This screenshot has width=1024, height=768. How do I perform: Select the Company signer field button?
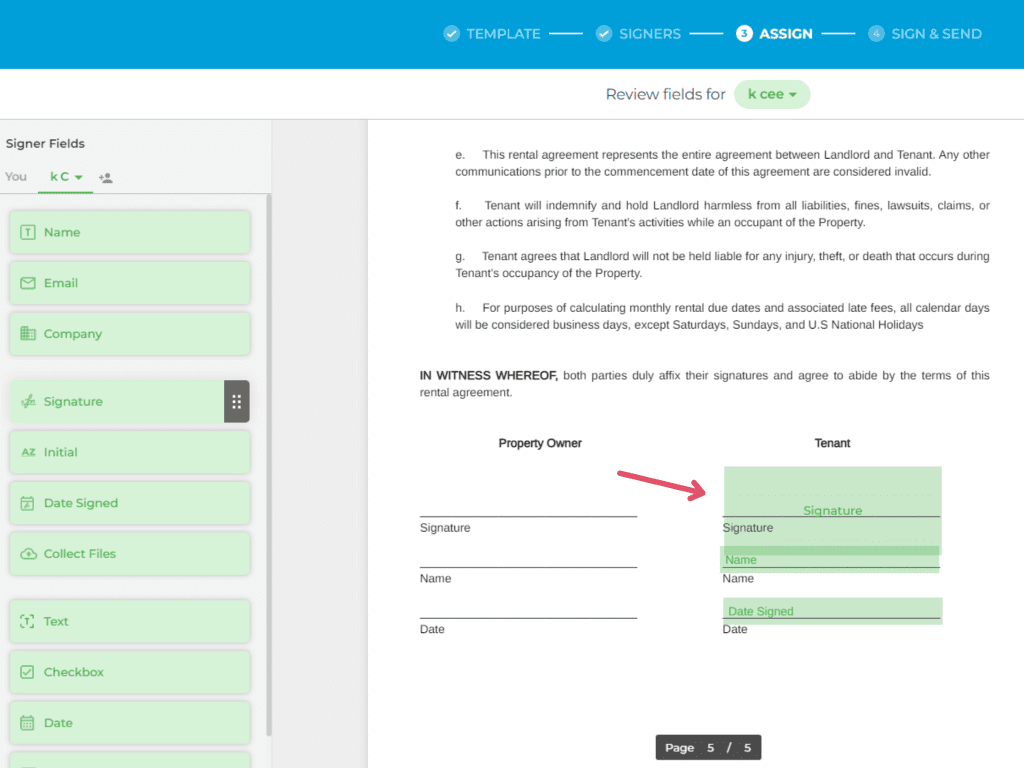coord(130,334)
